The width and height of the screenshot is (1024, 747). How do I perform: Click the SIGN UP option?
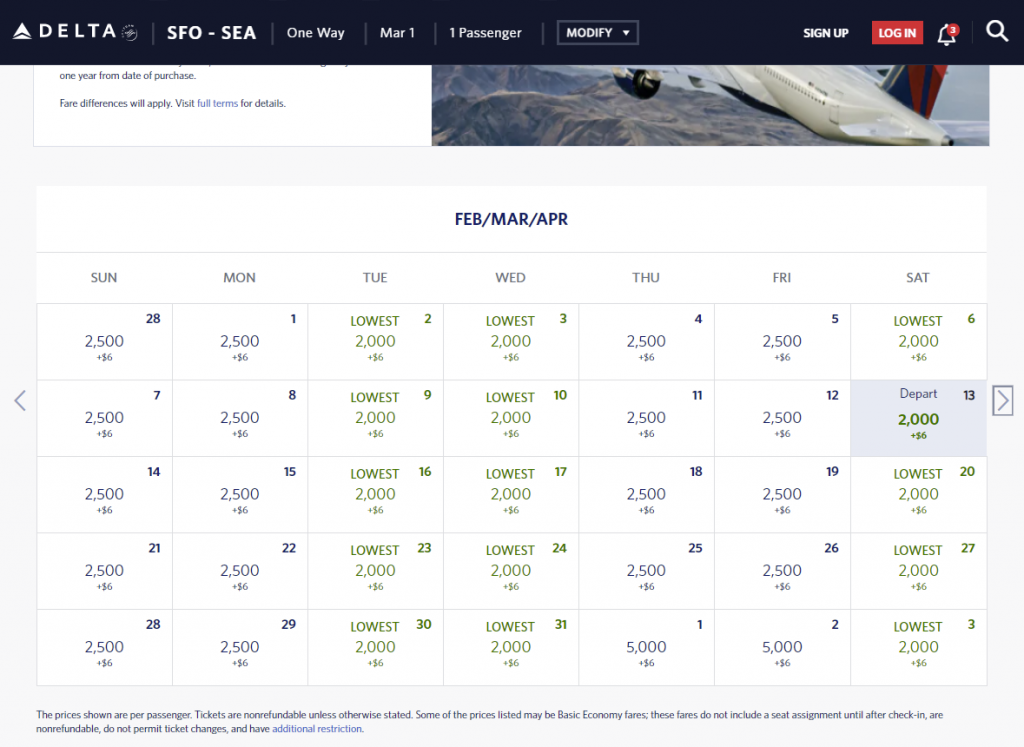(825, 33)
